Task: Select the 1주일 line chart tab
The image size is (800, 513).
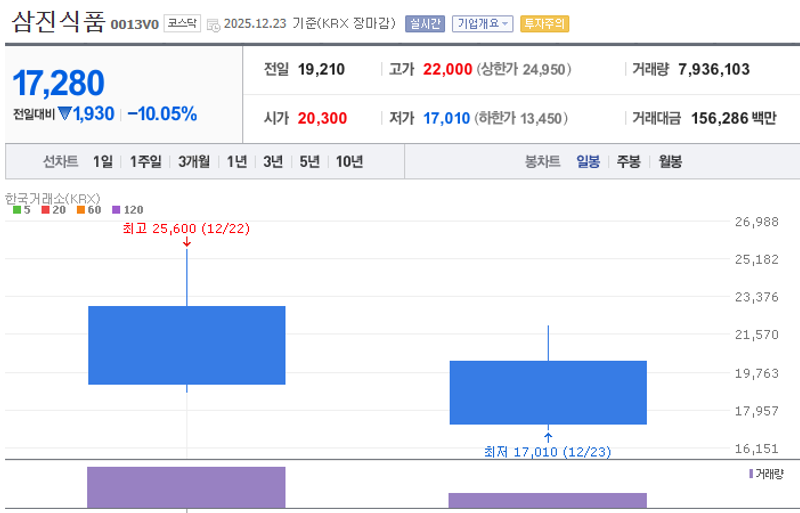Action: [x=145, y=162]
